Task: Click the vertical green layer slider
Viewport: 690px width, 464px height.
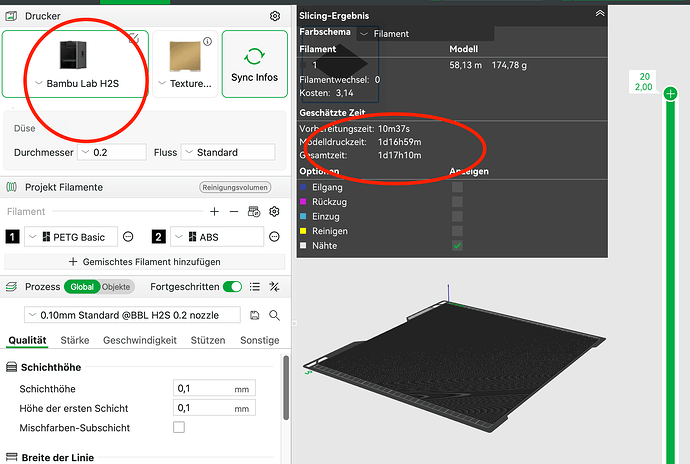Action: [x=670, y=282]
